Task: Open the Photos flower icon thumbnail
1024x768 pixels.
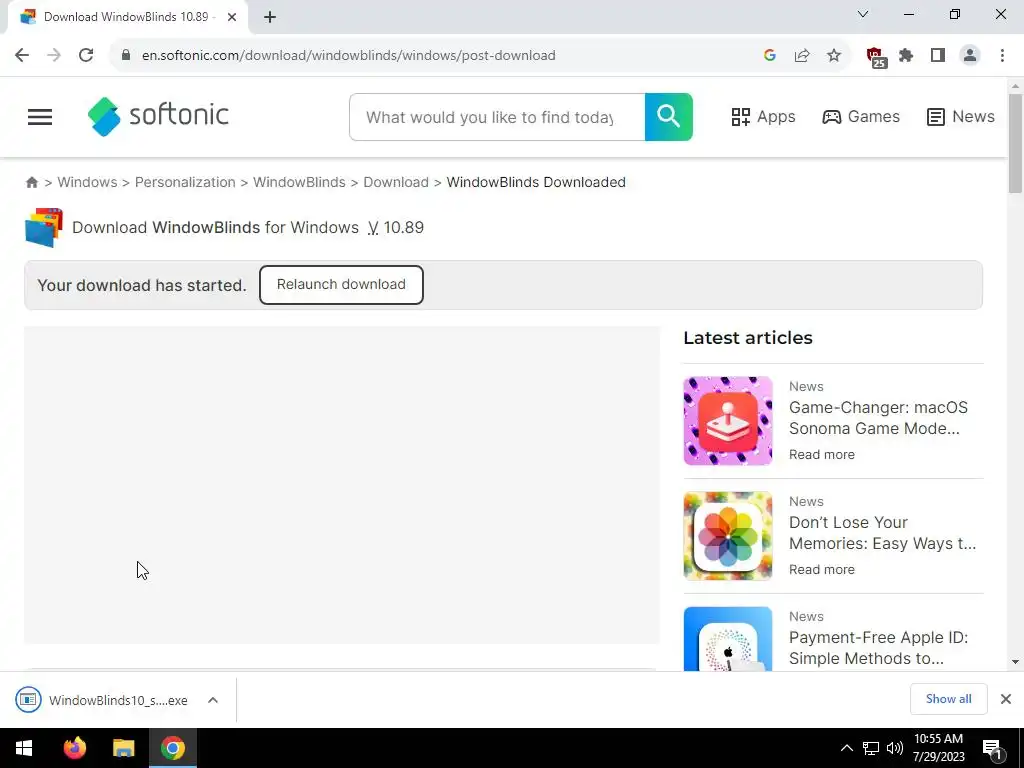Action: (x=728, y=536)
